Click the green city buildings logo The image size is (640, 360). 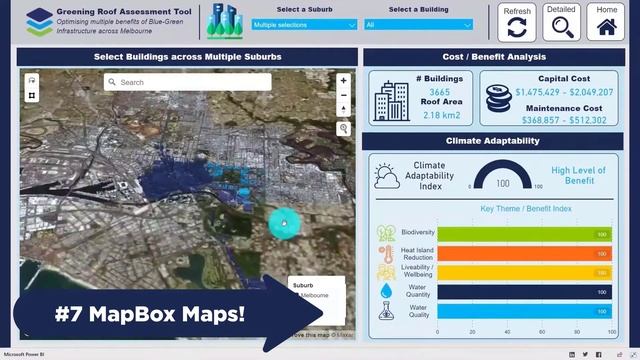tap(225, 21)
